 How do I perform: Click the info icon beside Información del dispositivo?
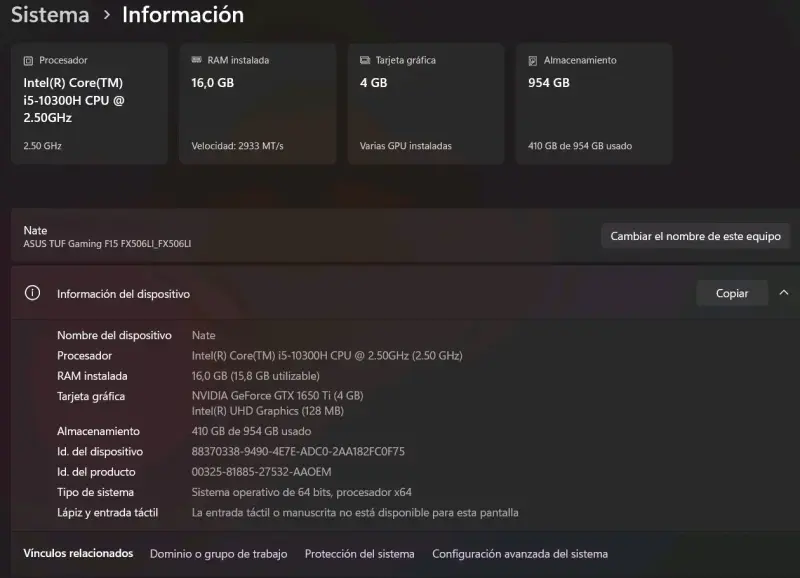tap(32, 293)
